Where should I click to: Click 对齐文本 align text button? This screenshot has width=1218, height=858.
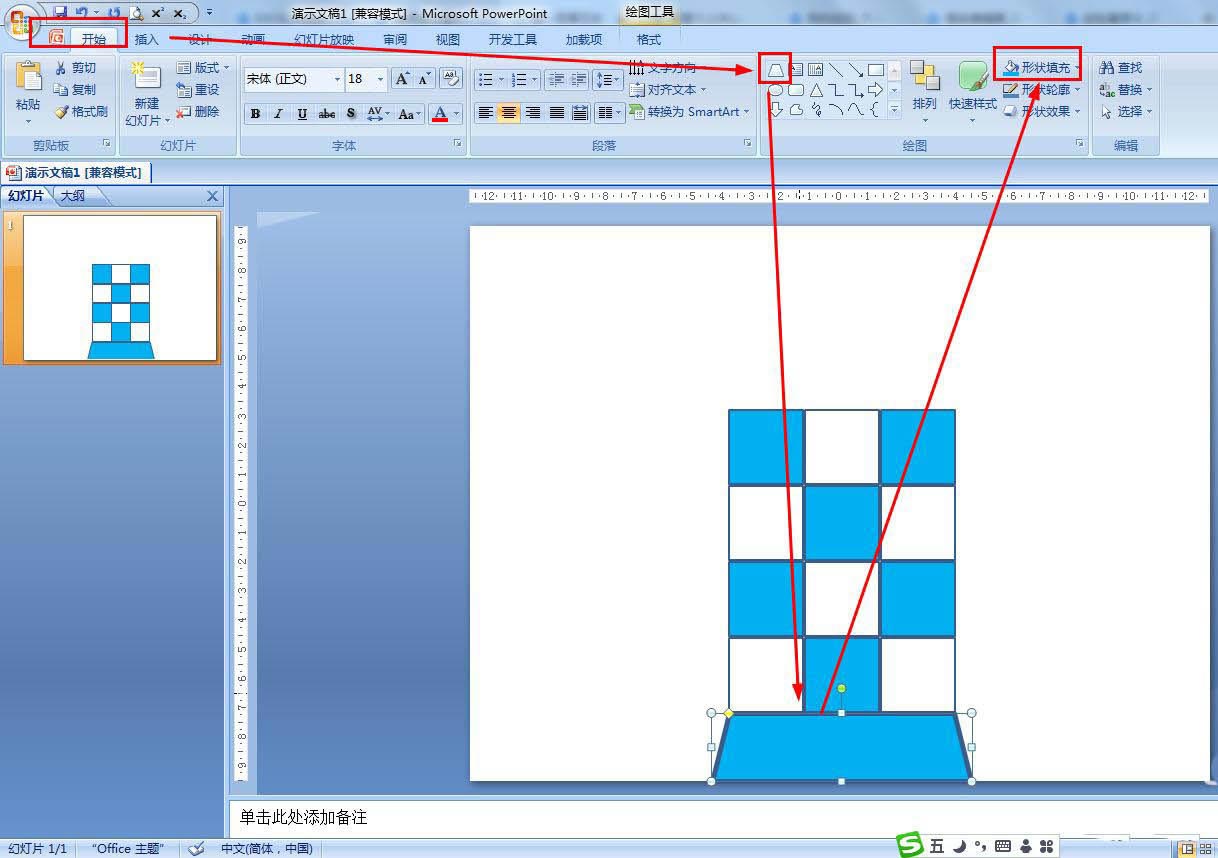[668, 89]
